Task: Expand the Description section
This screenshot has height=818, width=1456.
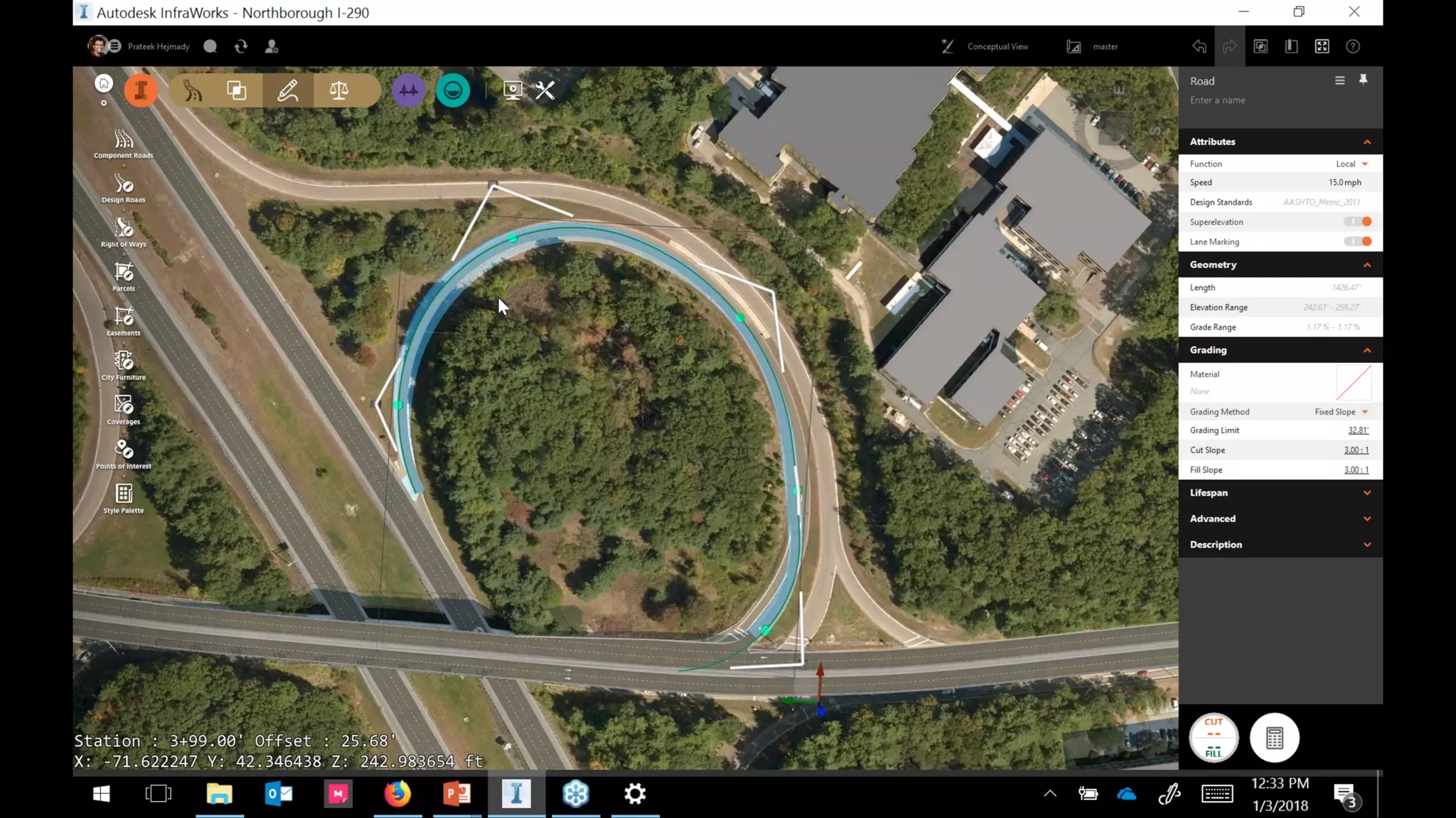Action: 1367,544
